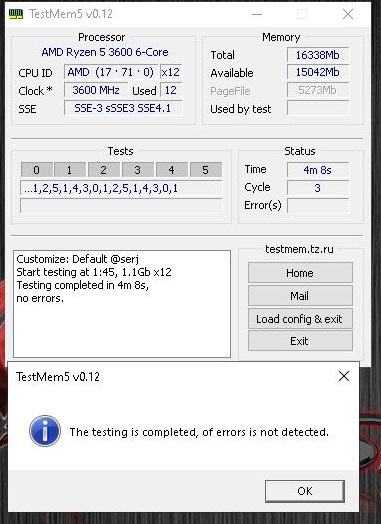Click the empty test progress bar
Viewport: 381px width, 524px height.
(x=121, y=206)
